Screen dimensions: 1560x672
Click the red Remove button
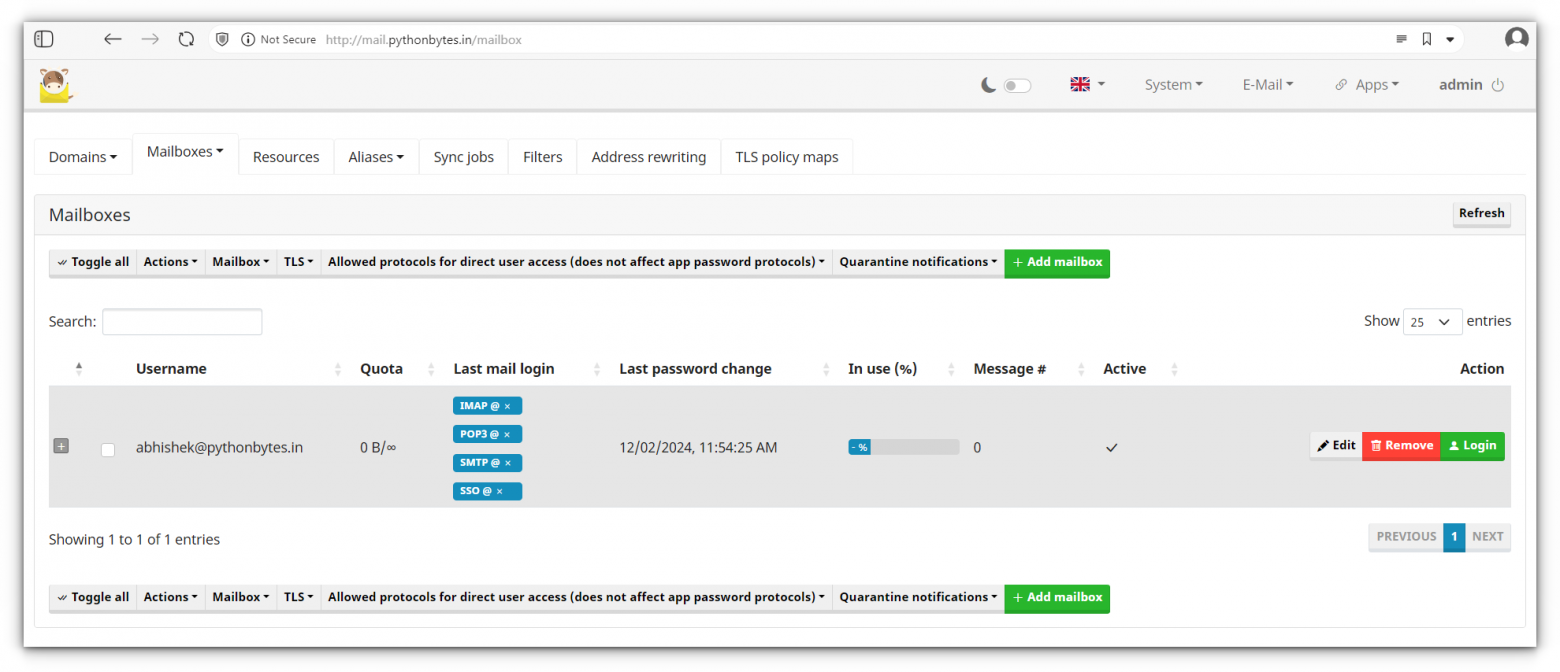1400,446
